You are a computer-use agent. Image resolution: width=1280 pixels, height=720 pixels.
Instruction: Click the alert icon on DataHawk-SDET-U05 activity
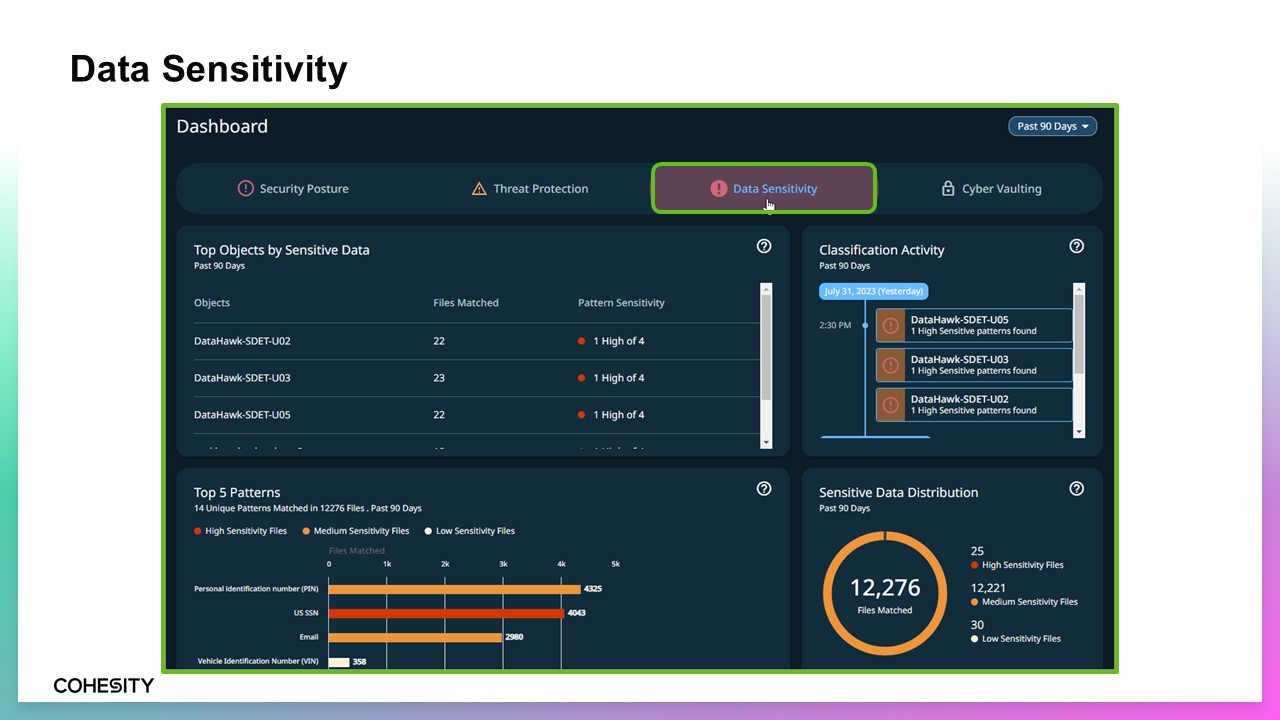(x=890, y=325)
